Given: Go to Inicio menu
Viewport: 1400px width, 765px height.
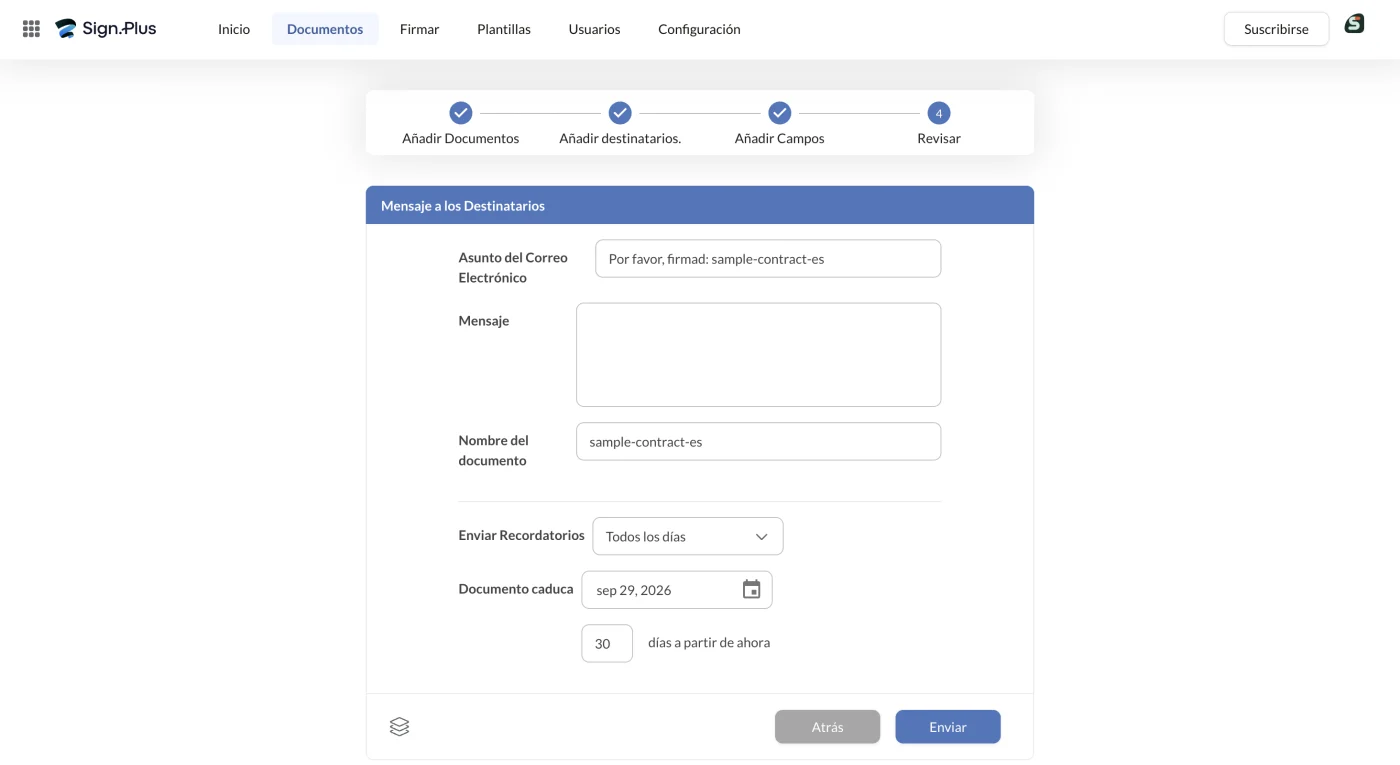Looking at the screenshot, I should [x=234, y=29].
